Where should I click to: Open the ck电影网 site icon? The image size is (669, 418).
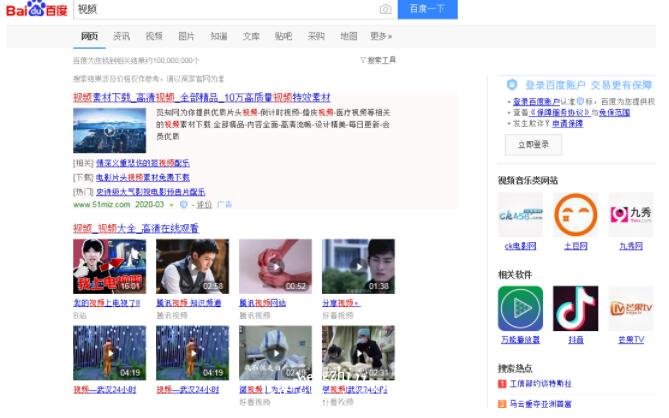coord(520,215)
